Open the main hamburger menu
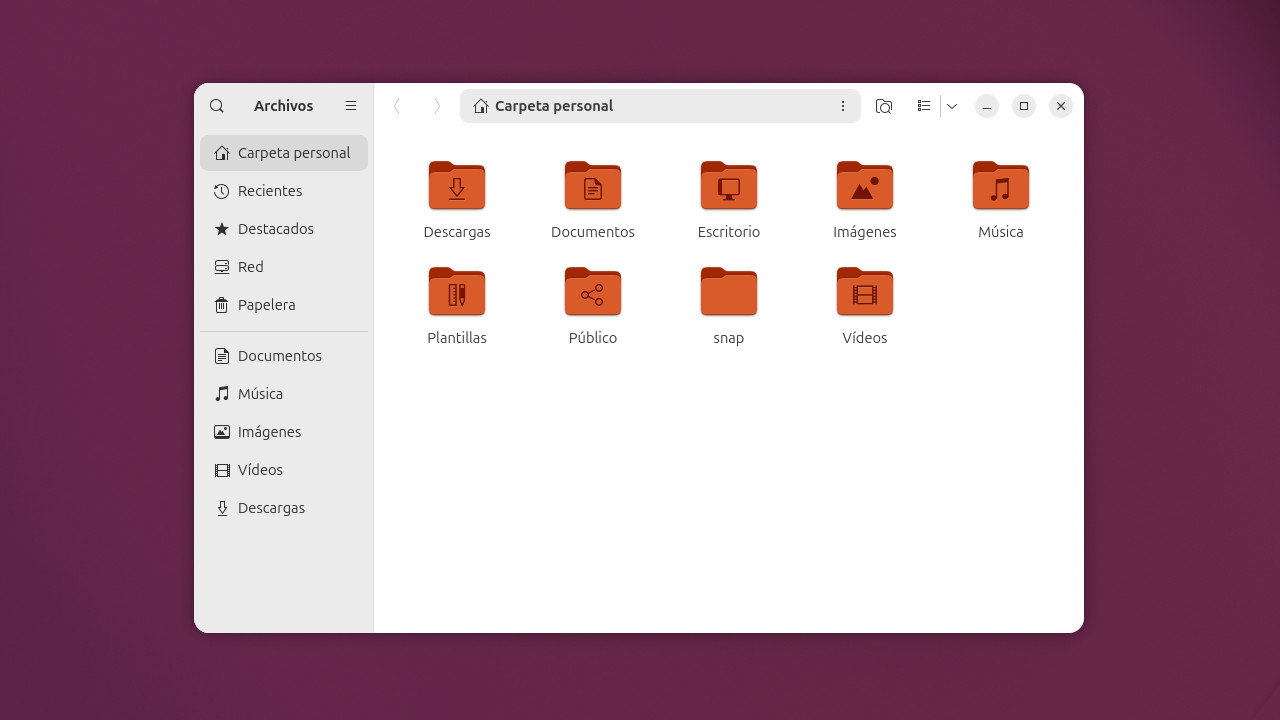Image resolution: width=1280 pixels, height=720 pixels. pyautogui.click(x=351, y=105)
